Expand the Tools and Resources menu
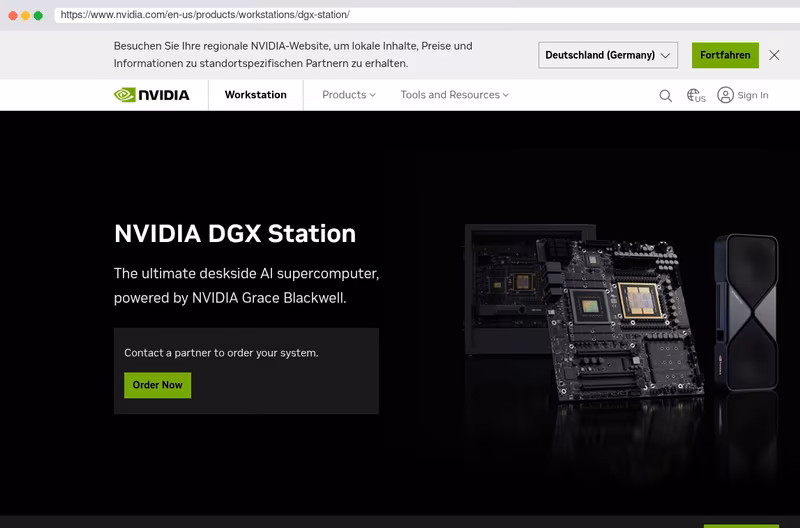The width and height of the screenshot is (800, 528). pos(455,95)
